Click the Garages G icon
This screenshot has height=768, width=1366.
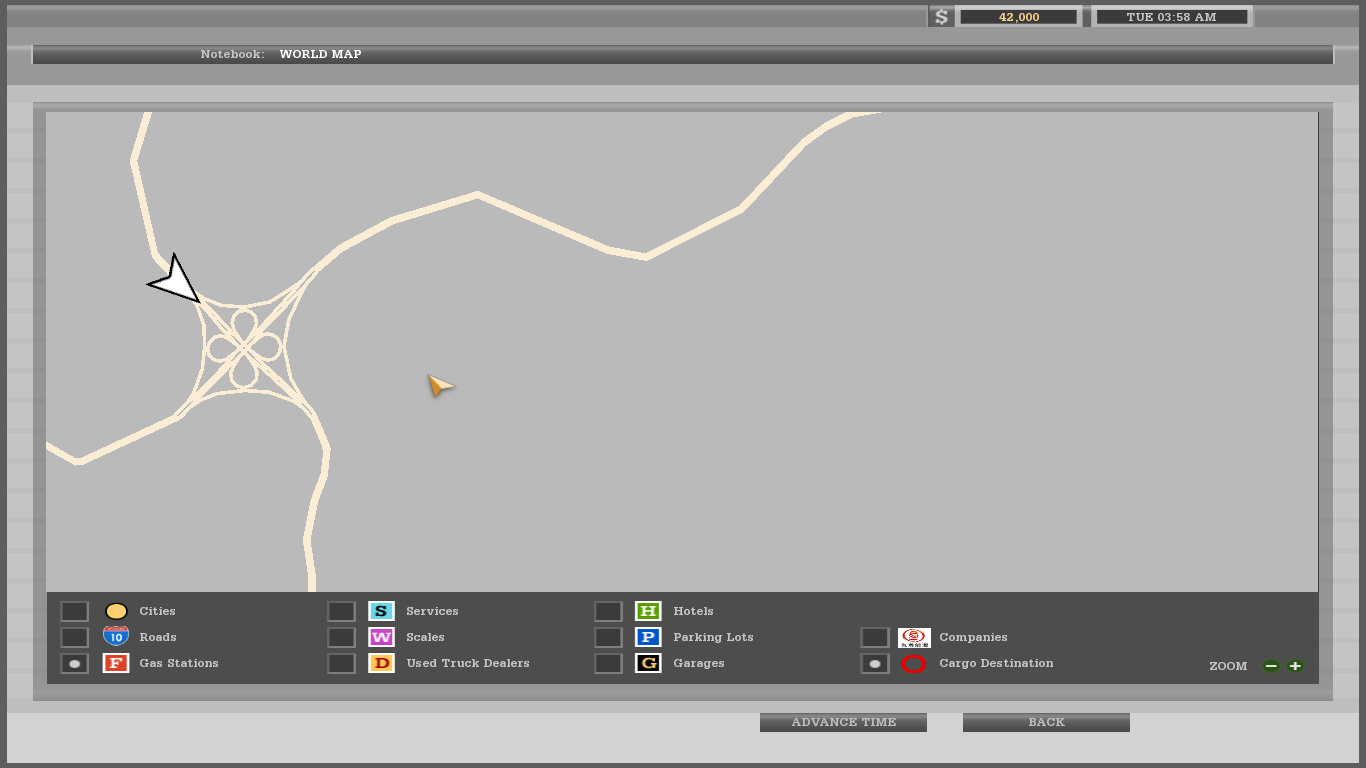[x=648, y=663]
